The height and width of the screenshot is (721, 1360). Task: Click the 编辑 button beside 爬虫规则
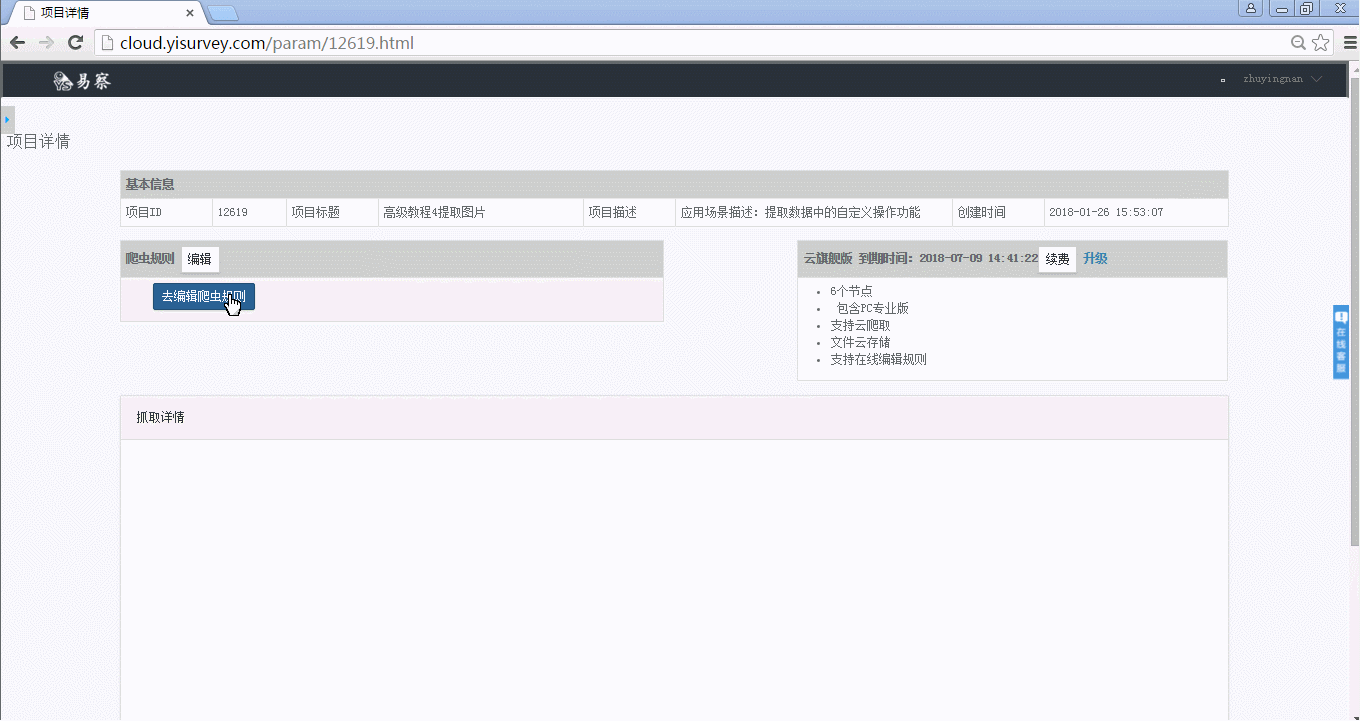pos(200,259)
